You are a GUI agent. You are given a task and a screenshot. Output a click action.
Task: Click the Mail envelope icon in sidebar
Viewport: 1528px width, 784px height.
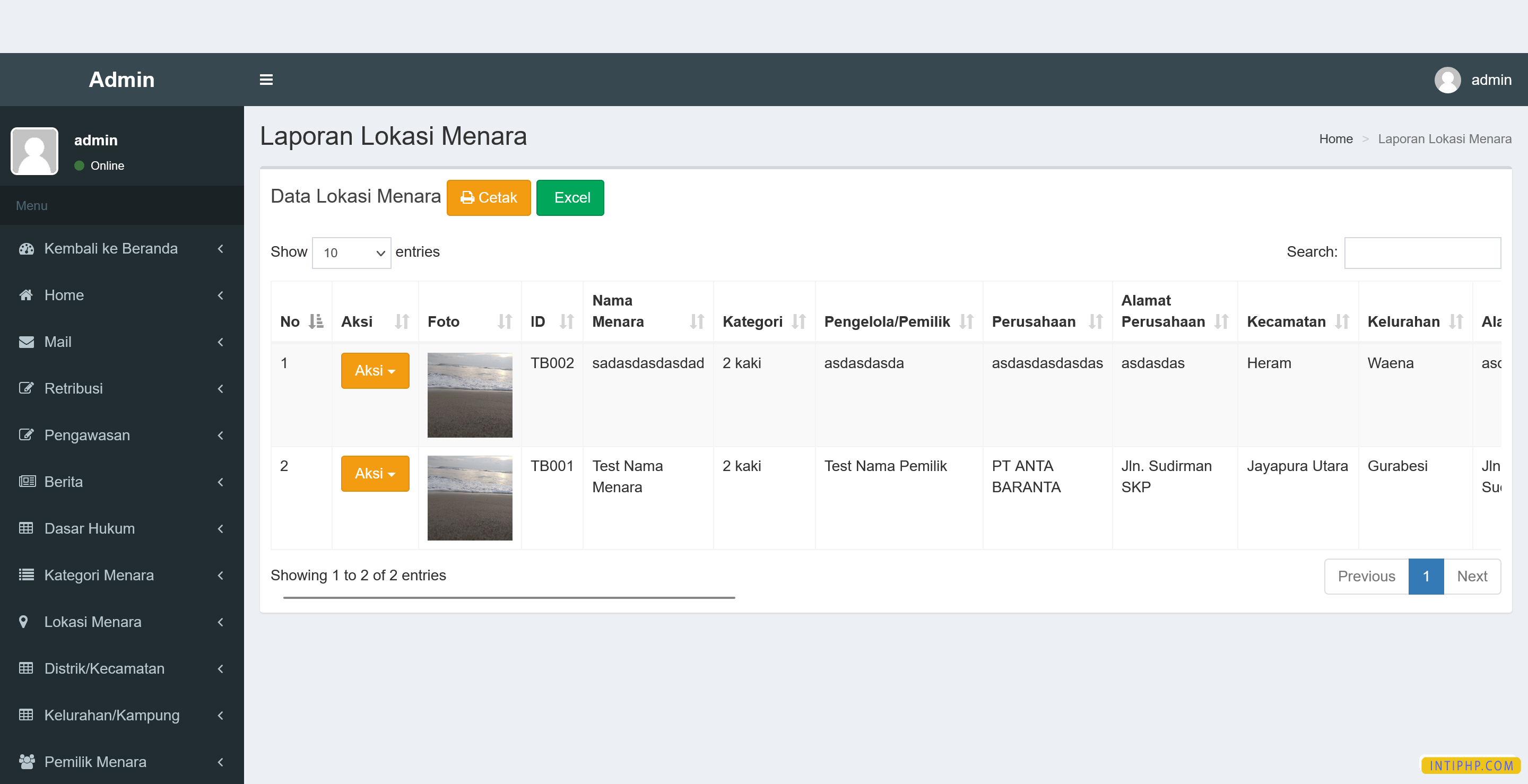tap(26, 342)
